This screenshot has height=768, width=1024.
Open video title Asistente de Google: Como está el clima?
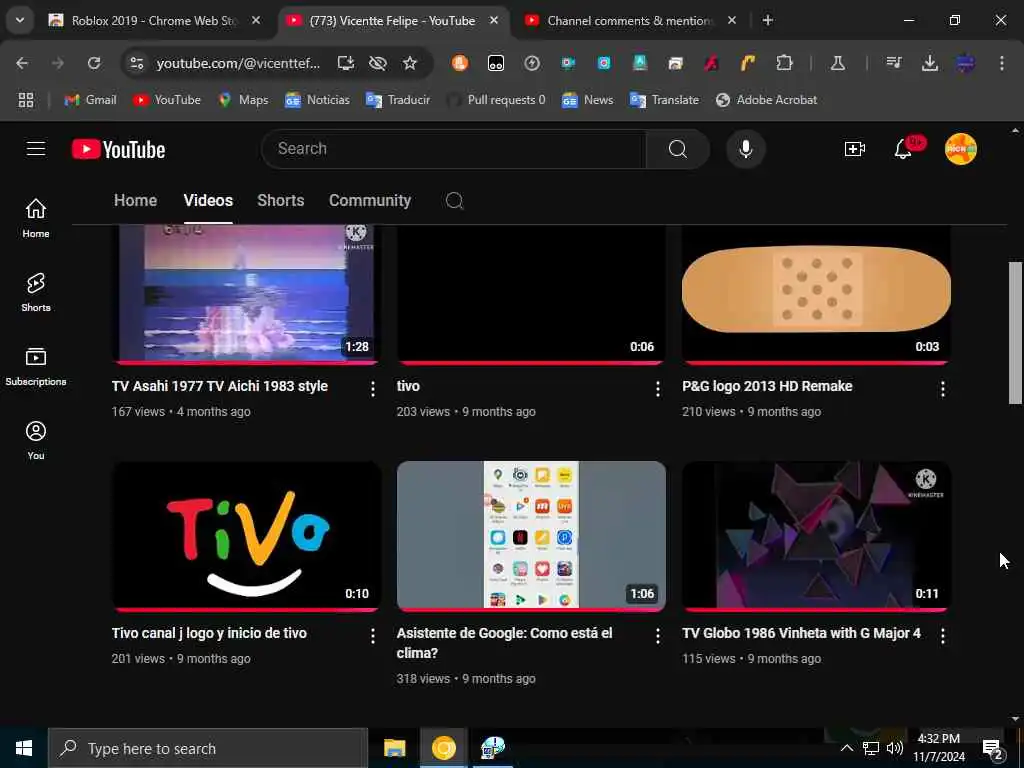click(504, 643)
